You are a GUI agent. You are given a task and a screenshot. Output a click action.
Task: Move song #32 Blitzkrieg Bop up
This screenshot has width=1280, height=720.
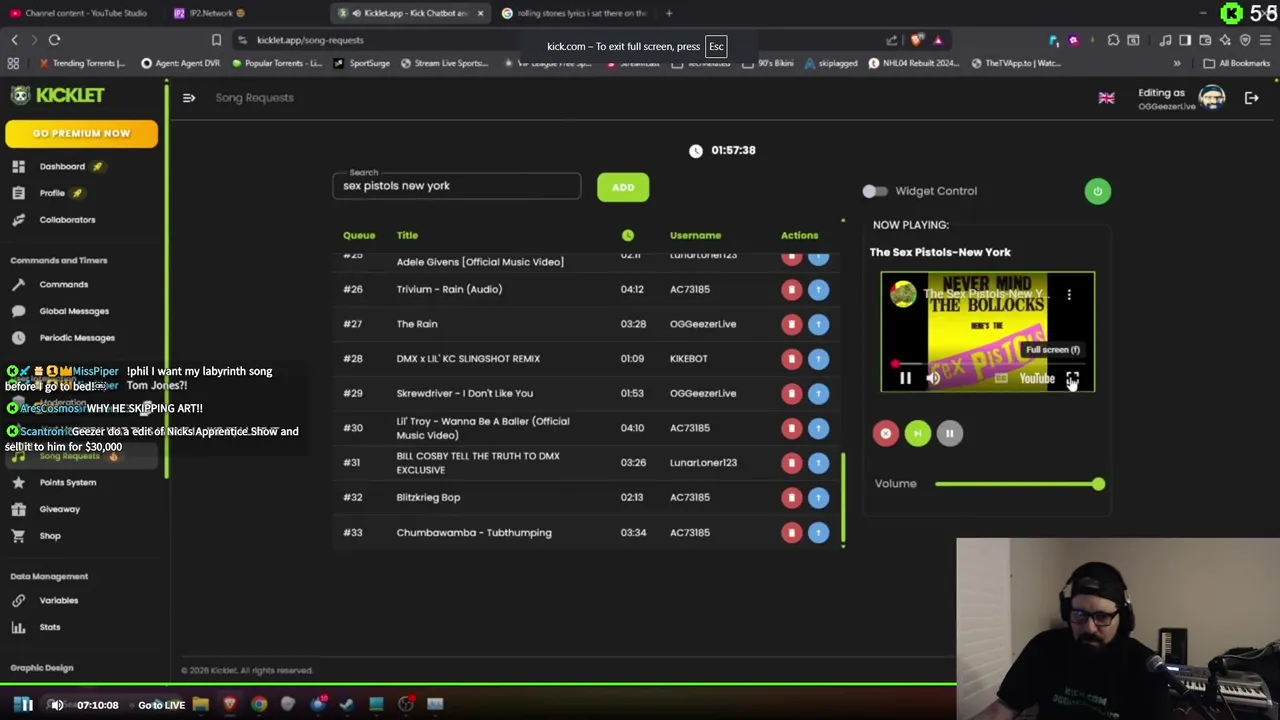[818, 497]
